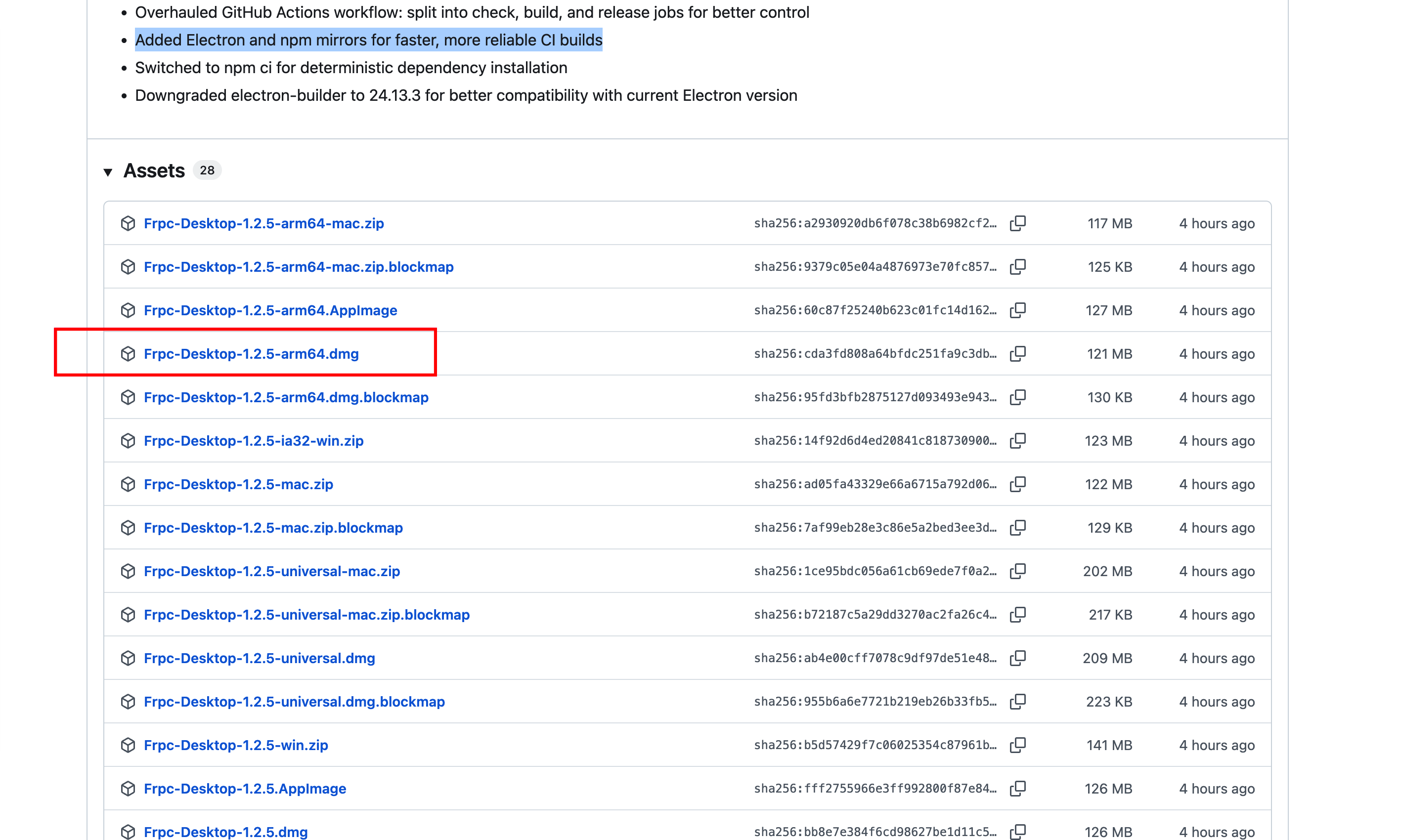
Task: Click the 28 assets count badge
Action: click(207, 170)
